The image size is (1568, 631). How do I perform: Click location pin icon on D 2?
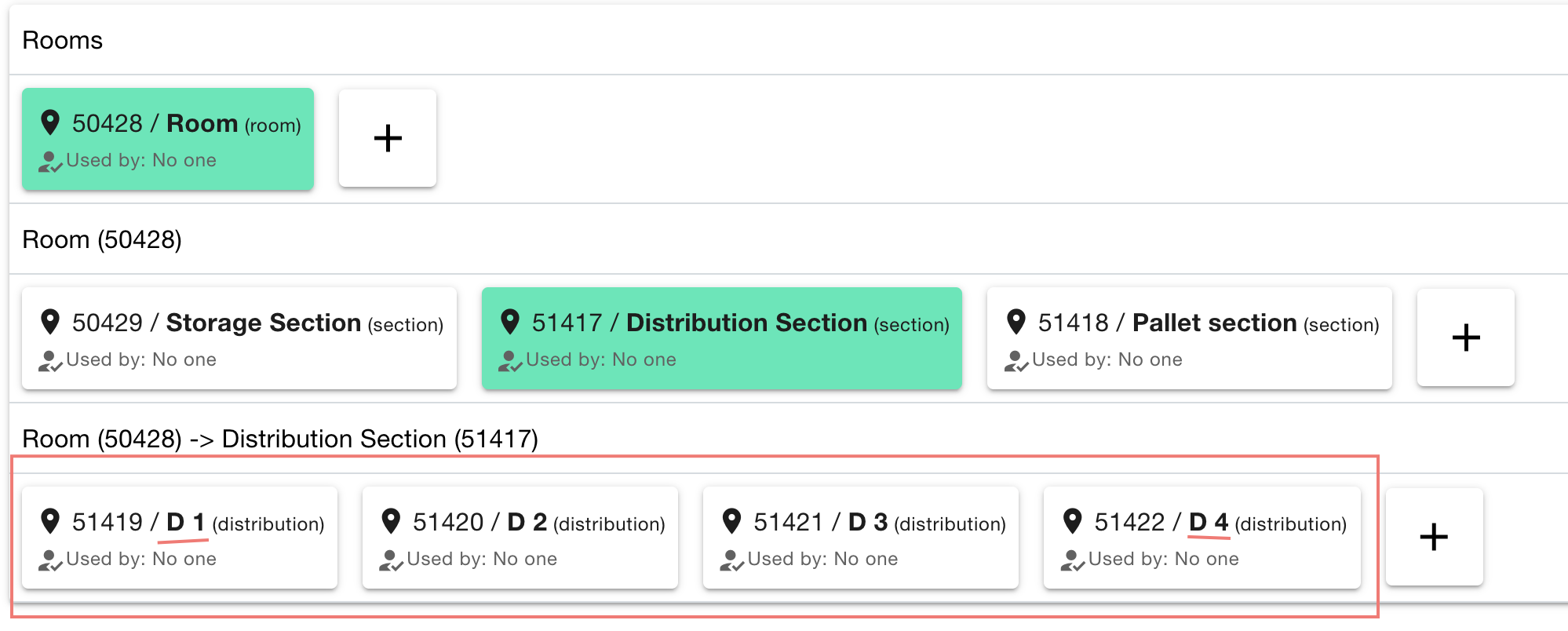pos(391,521)
